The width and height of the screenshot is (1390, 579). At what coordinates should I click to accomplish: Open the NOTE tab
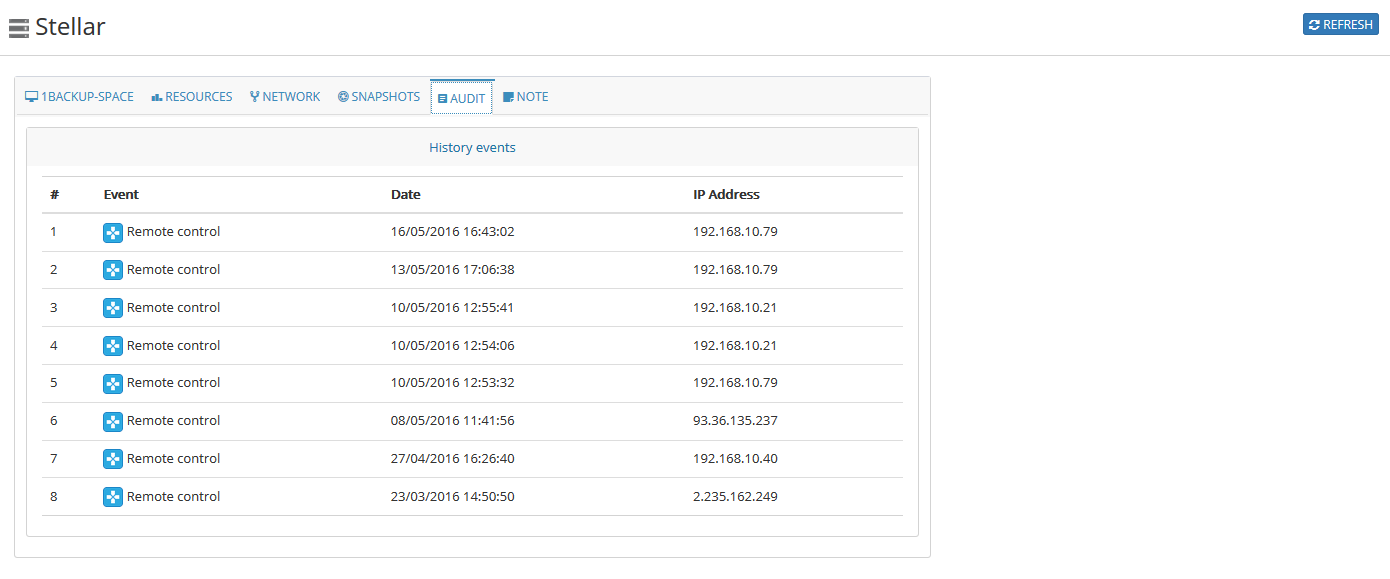point(526,97)
